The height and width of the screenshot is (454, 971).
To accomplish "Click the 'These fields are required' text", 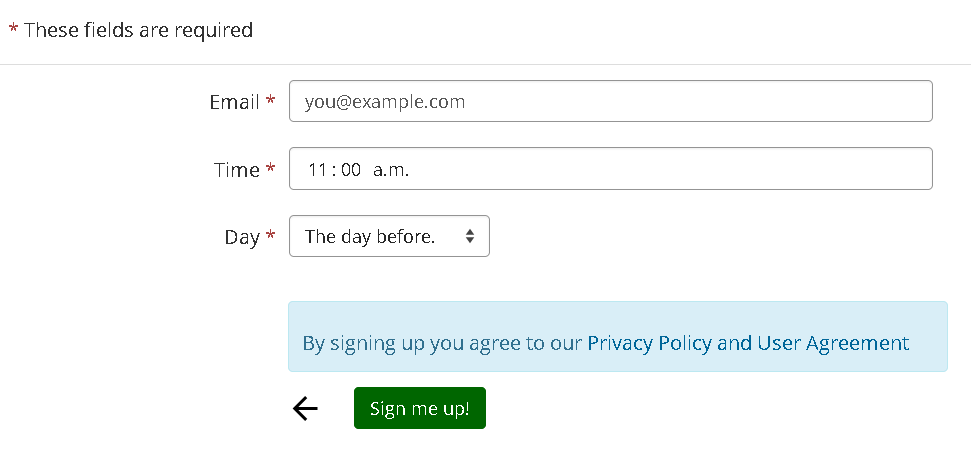I will [138, 30].
